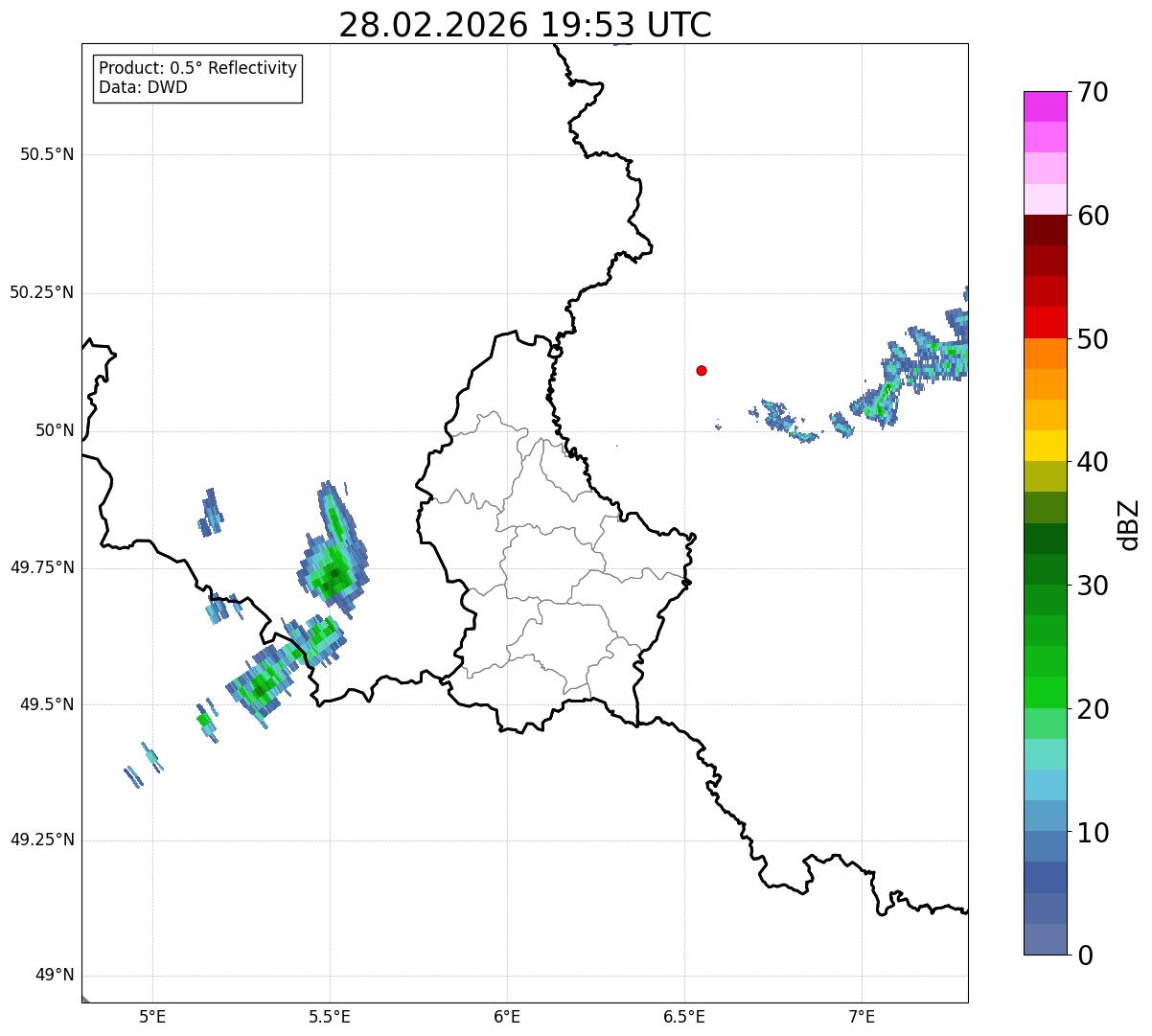Click the 49°N latitude label

55,976
